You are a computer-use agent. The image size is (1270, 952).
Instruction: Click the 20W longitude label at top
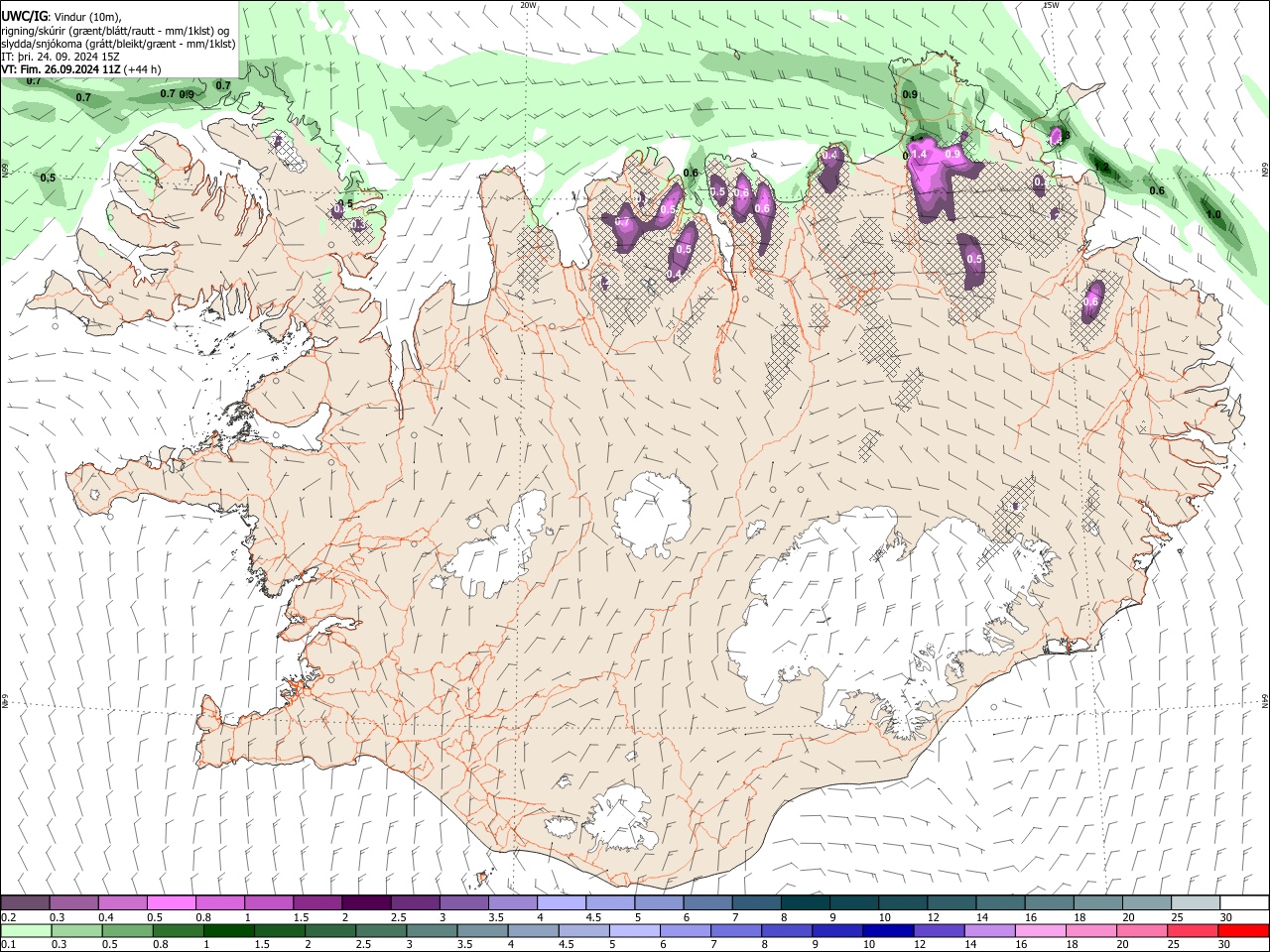(x=529, y=5)
